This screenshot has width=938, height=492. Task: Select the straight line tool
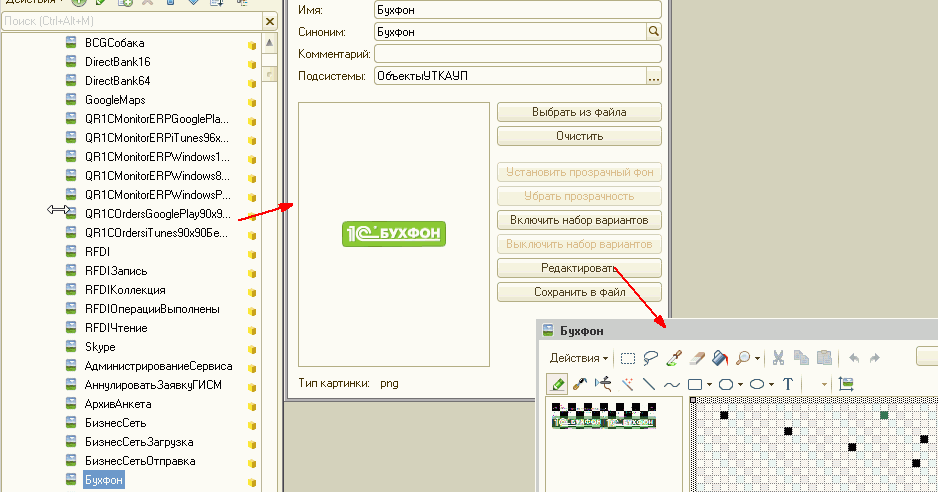(x=648, y=384)
